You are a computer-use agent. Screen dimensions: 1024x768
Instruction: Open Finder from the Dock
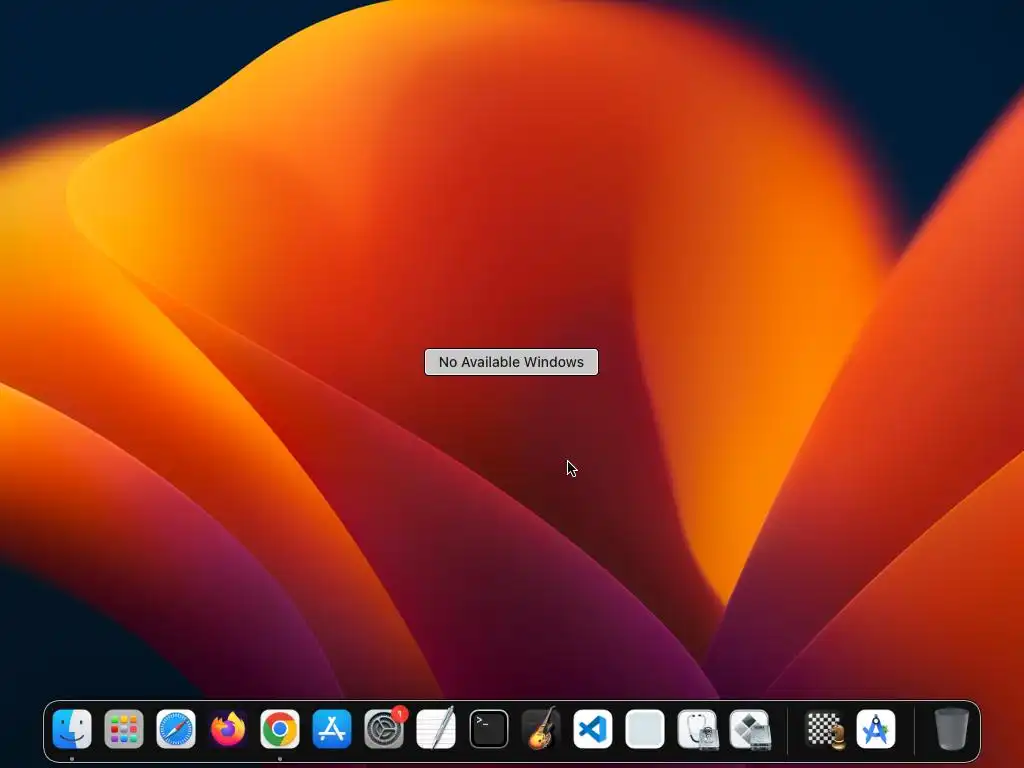click(72, 729)
